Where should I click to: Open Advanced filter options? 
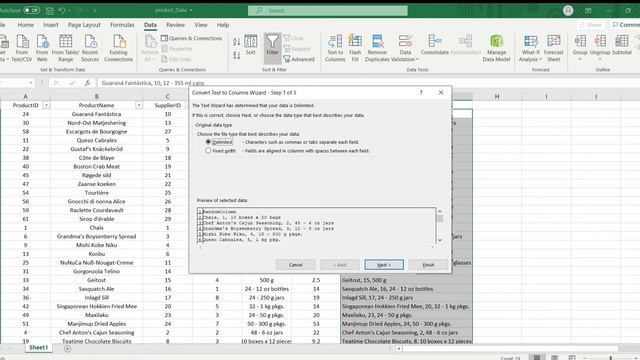click(299, 59)
